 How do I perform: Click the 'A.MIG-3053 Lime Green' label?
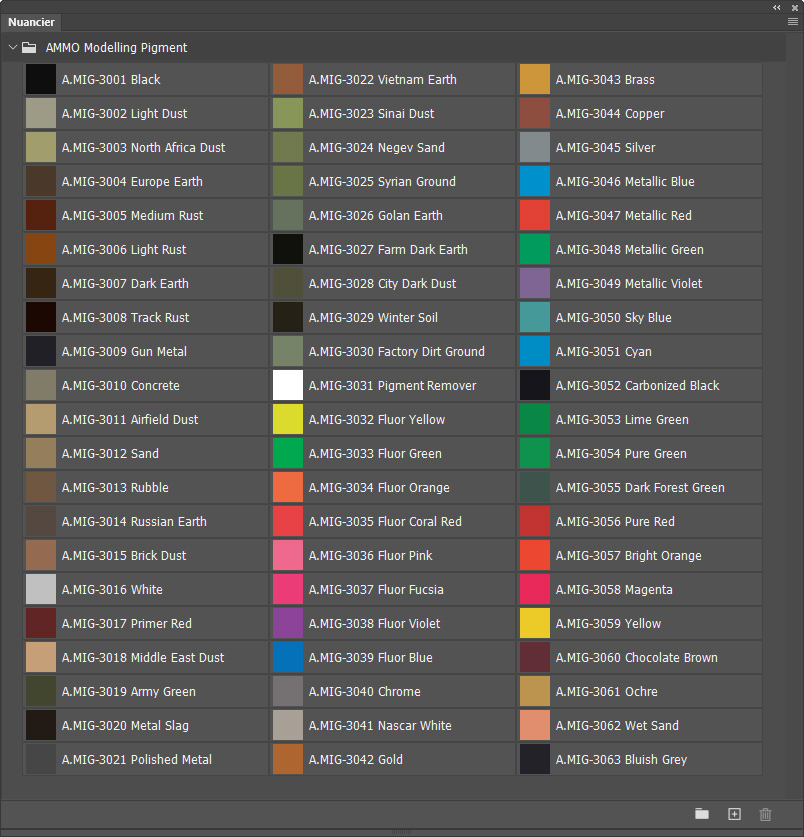[622, 420]
